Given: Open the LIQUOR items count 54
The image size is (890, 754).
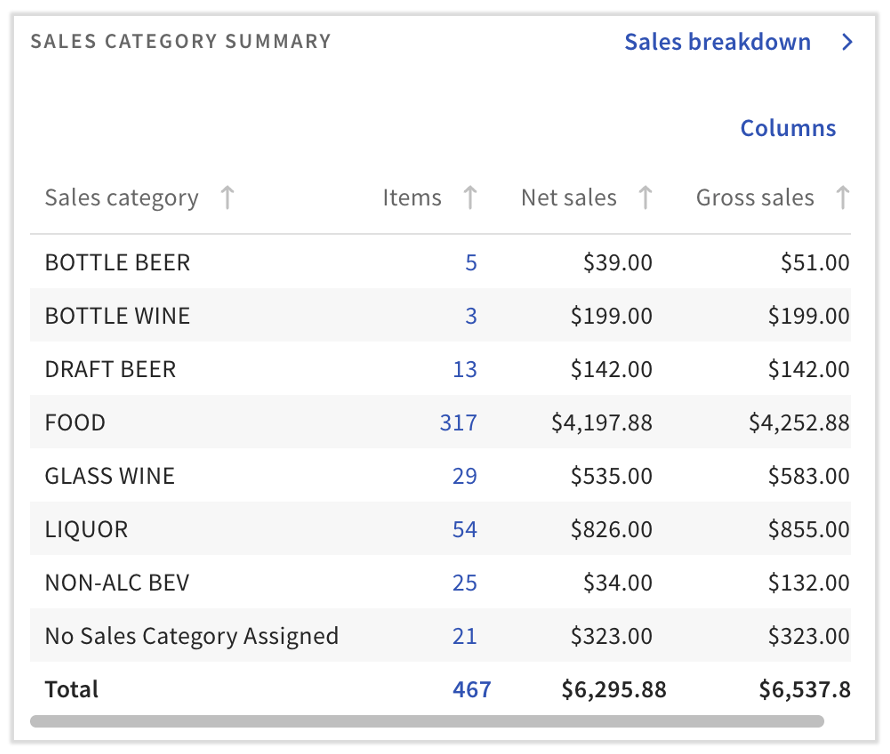Looking at the screenshot, I should pos(464,530).
